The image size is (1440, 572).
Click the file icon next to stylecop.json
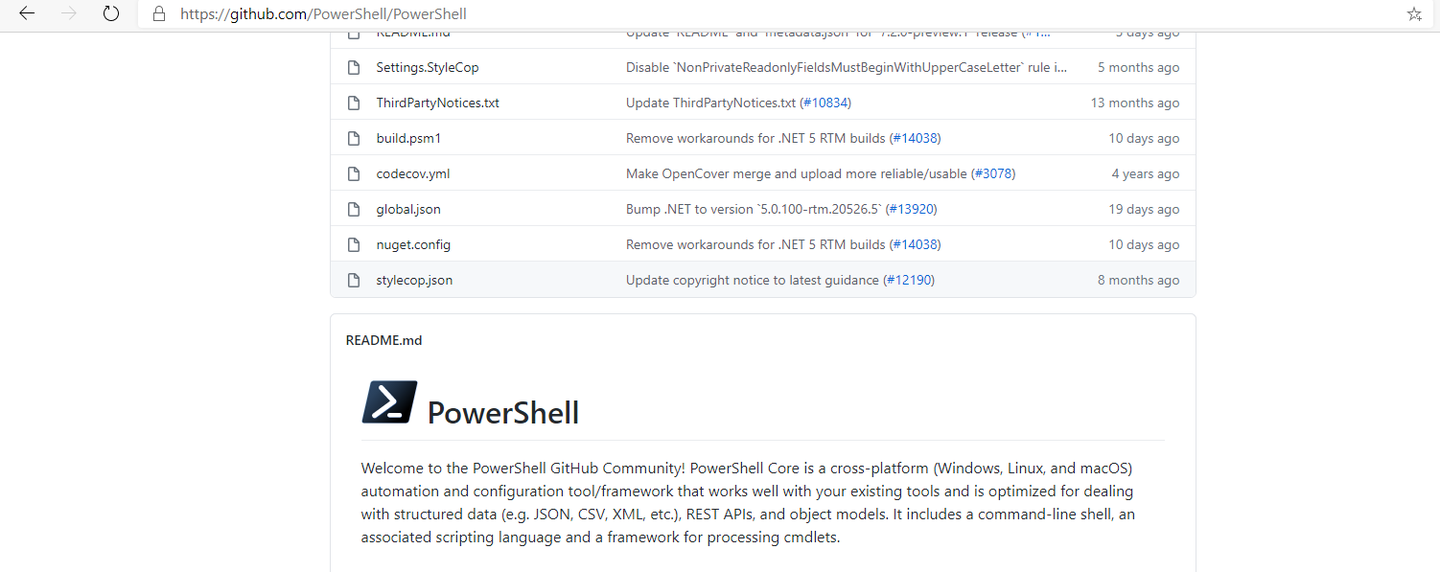point(353,281)
